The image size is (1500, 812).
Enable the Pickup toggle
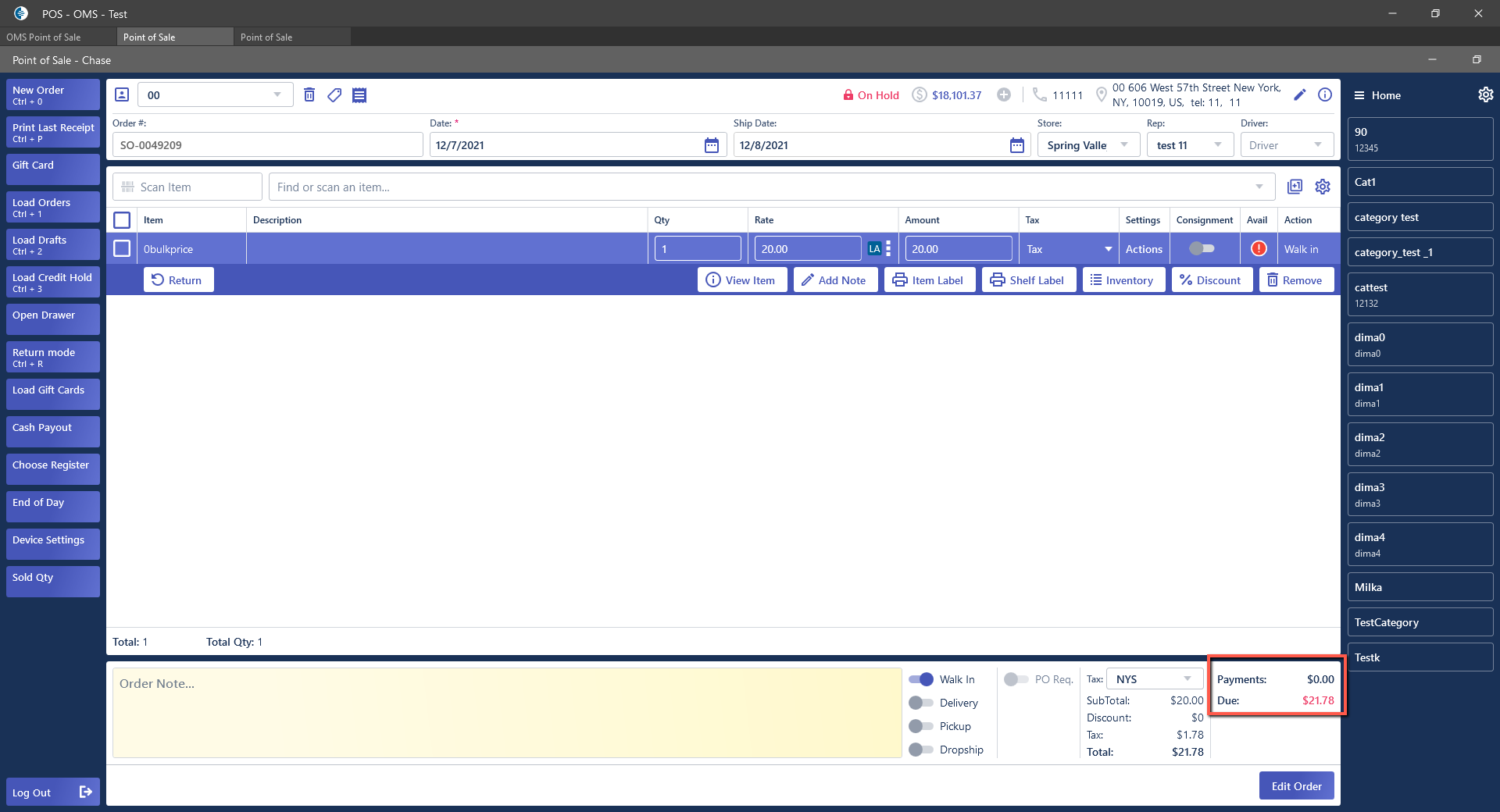coord(921,726)
